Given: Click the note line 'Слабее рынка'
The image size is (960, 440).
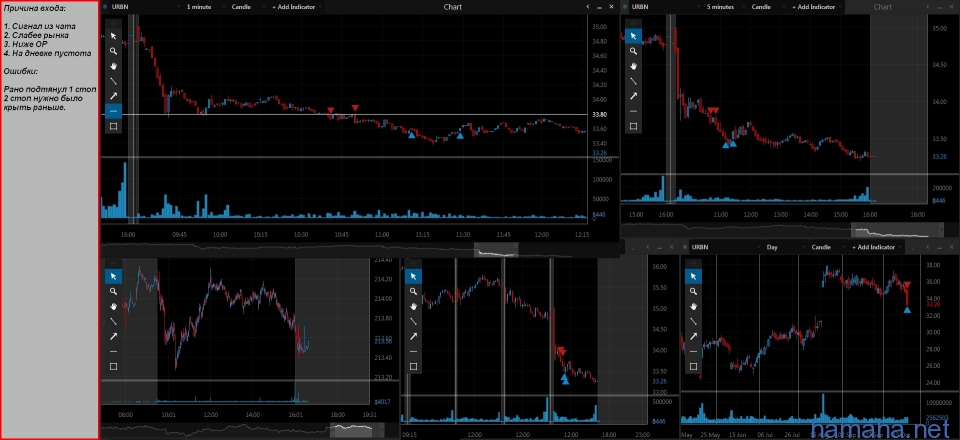Looking at the screenshot, I should [x=36, y=35].
